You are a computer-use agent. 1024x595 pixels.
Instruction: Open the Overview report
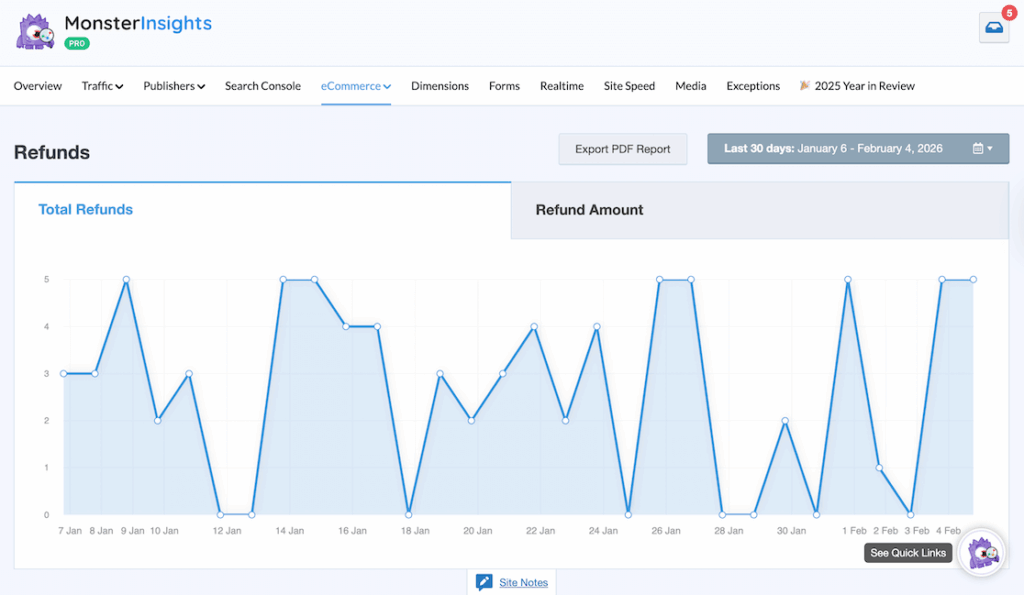click(x=37, y=86)
